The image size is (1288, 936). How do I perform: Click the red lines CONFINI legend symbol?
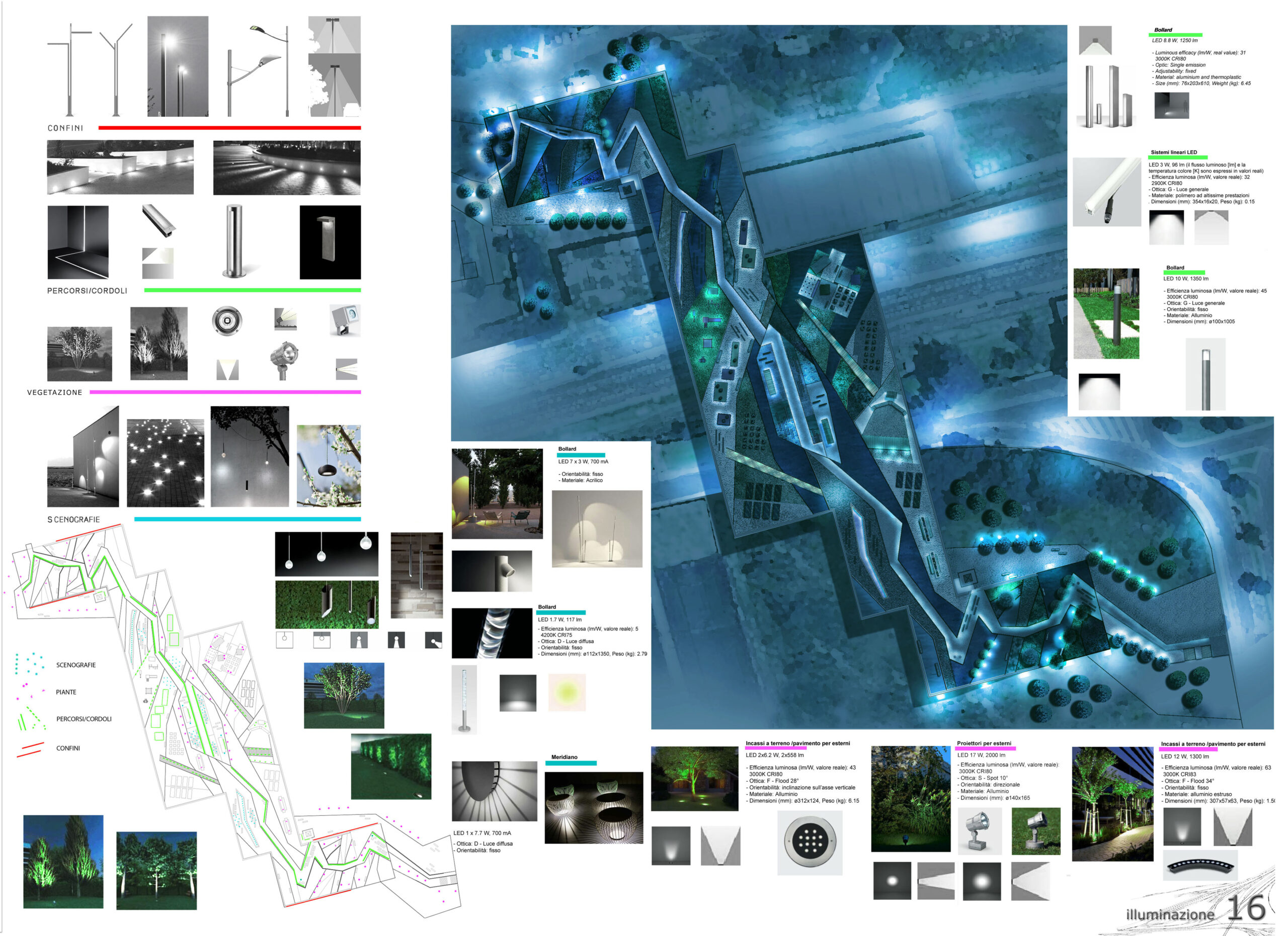click(30, 749)
